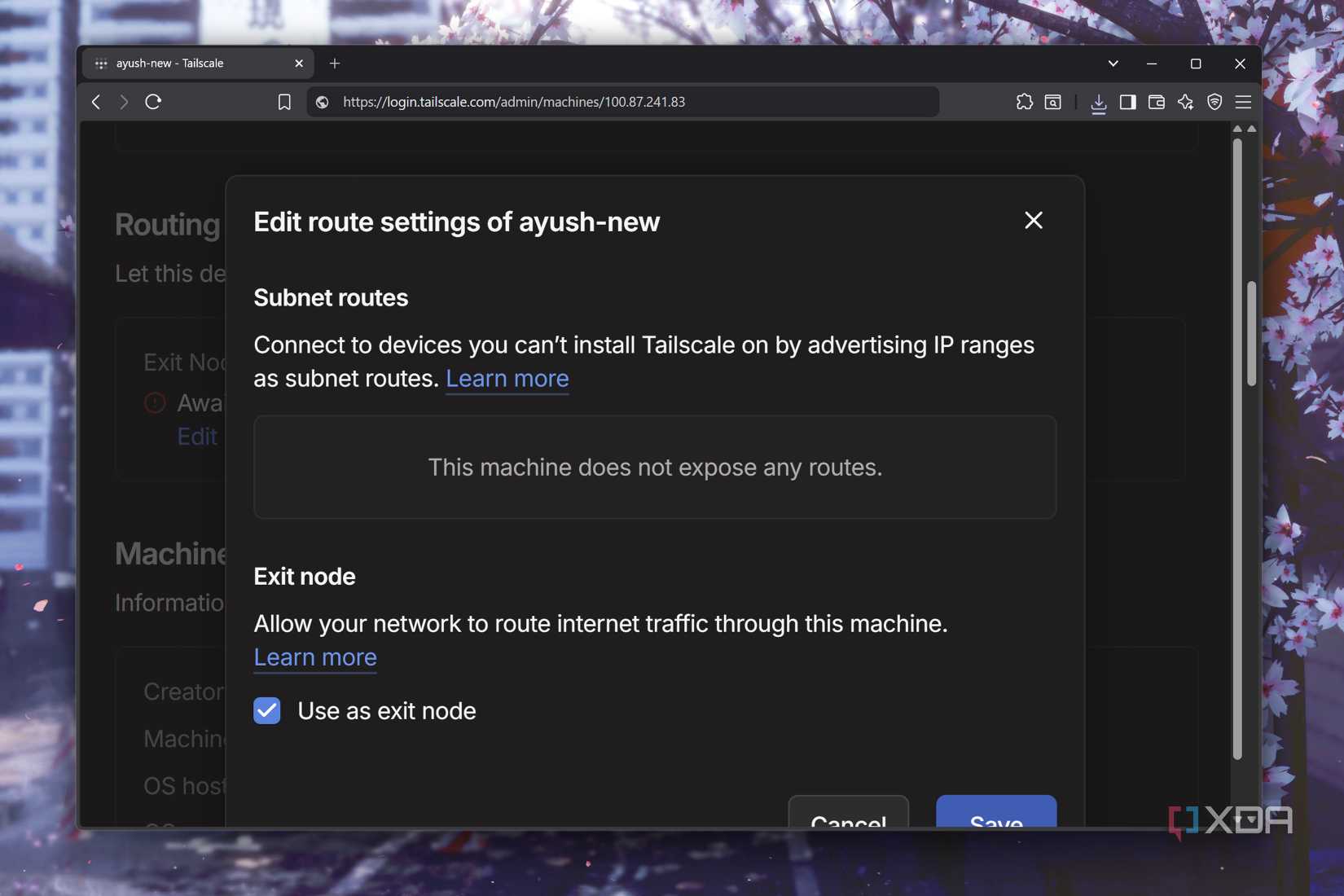
Task: Select the ayush-new - Tailscale tab
Action: pos(196,64)
